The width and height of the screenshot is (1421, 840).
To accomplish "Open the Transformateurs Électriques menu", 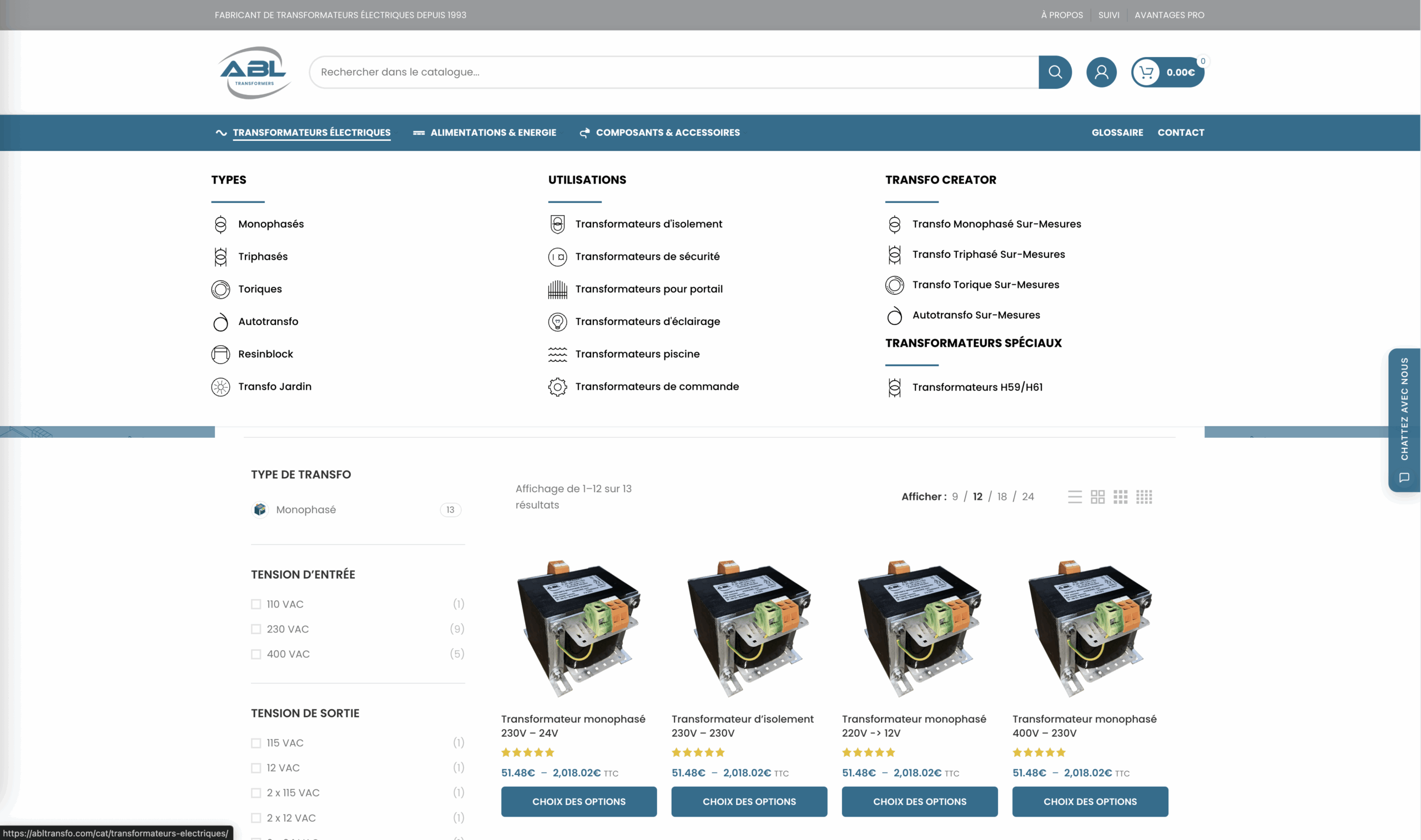I will [x=311, y=133].
